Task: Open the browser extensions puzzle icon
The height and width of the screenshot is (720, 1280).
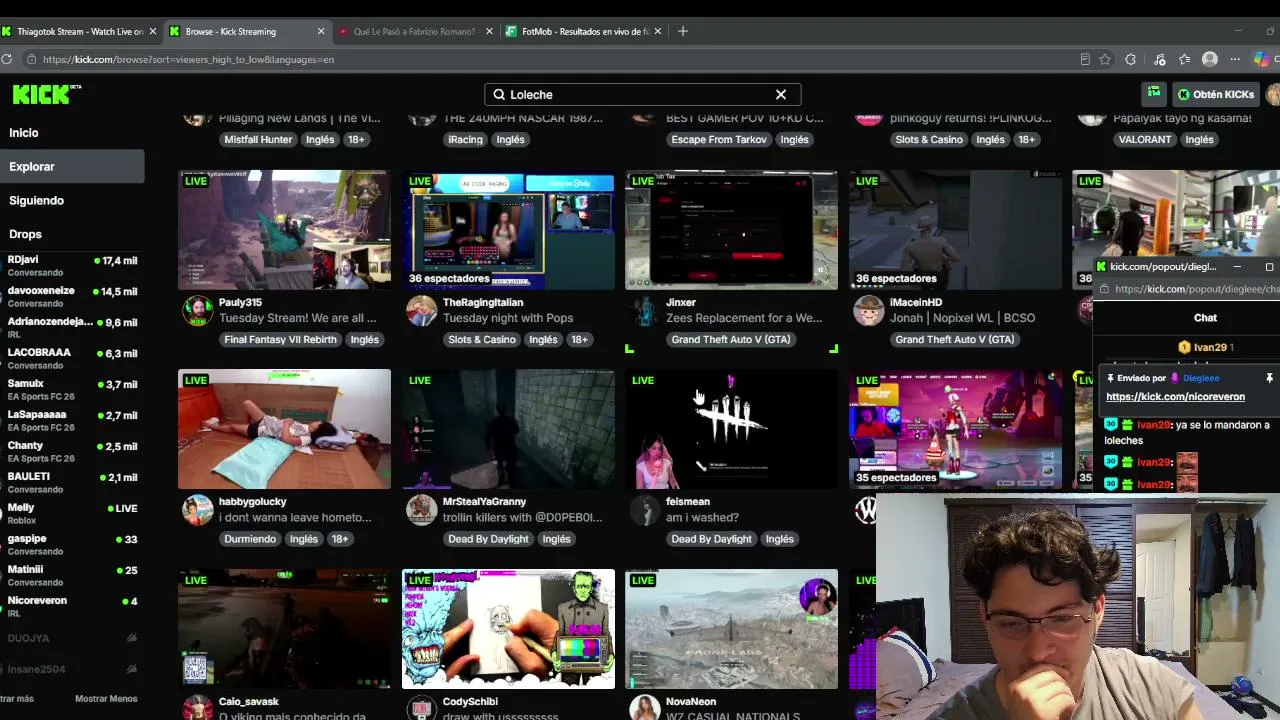Action: point(1130,59)
